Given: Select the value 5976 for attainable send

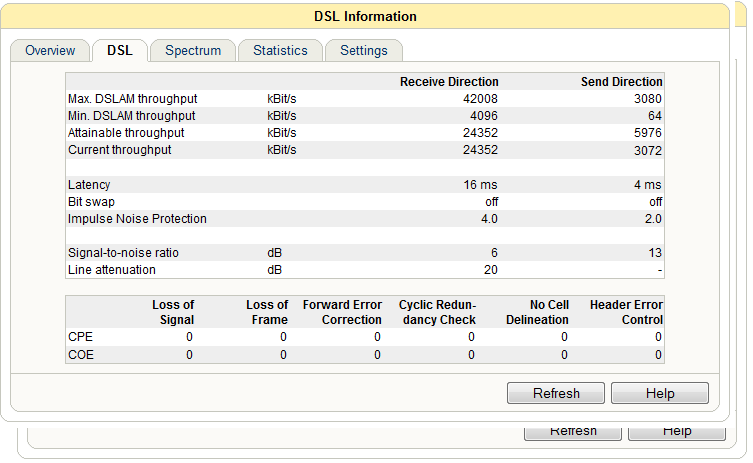Looking at the screenshot, I should (647, 133).
